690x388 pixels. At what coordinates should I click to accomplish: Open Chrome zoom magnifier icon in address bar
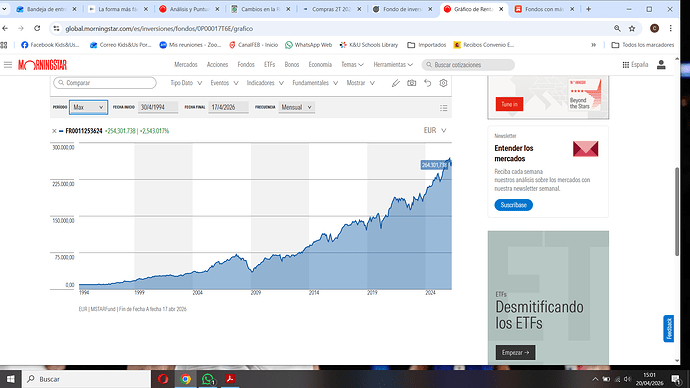617,28
